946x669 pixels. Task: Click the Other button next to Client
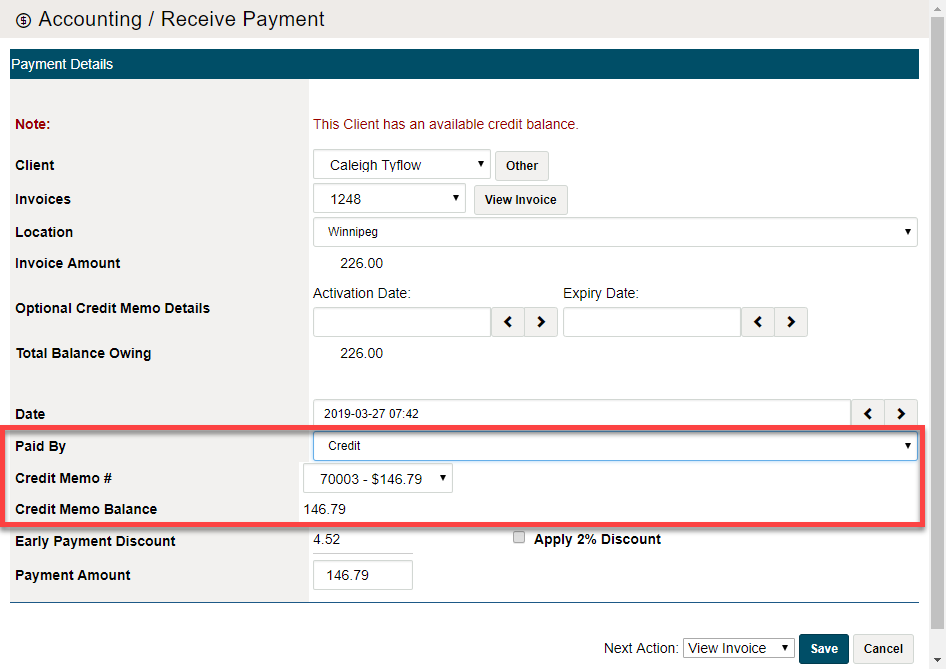tap(521, 165)
